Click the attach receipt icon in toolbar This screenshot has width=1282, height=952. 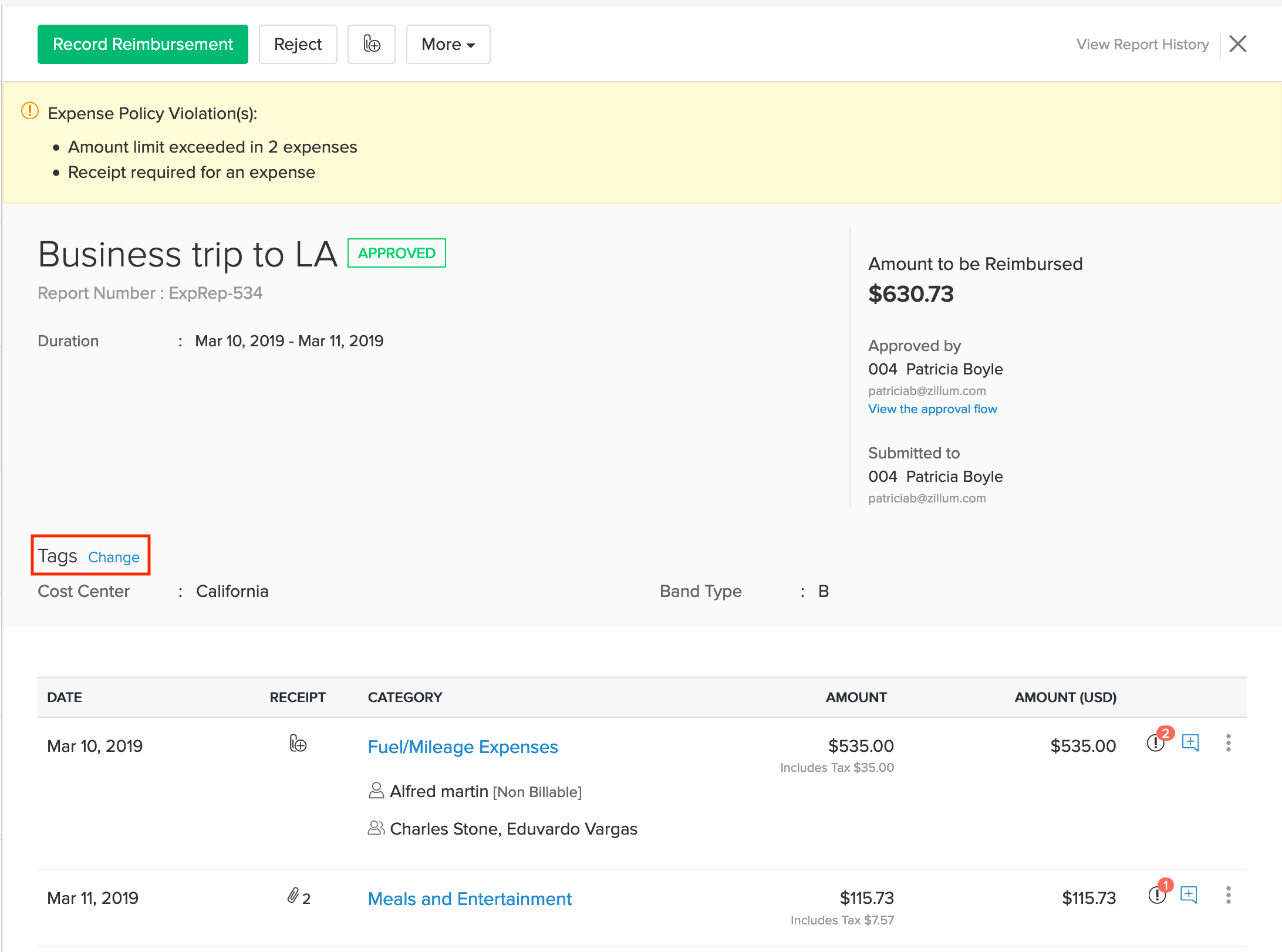tap(371, 44)
